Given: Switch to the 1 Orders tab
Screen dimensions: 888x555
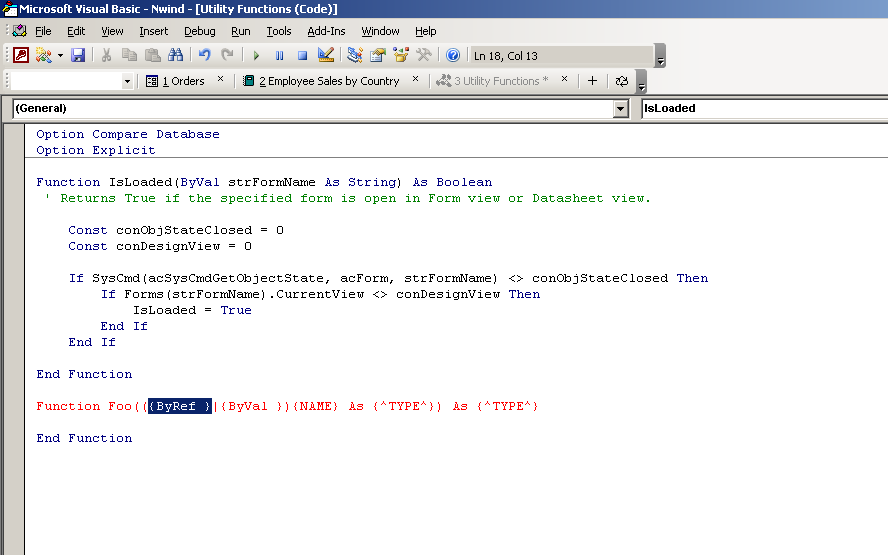Looking at the screenshot, I should (175, 81).
